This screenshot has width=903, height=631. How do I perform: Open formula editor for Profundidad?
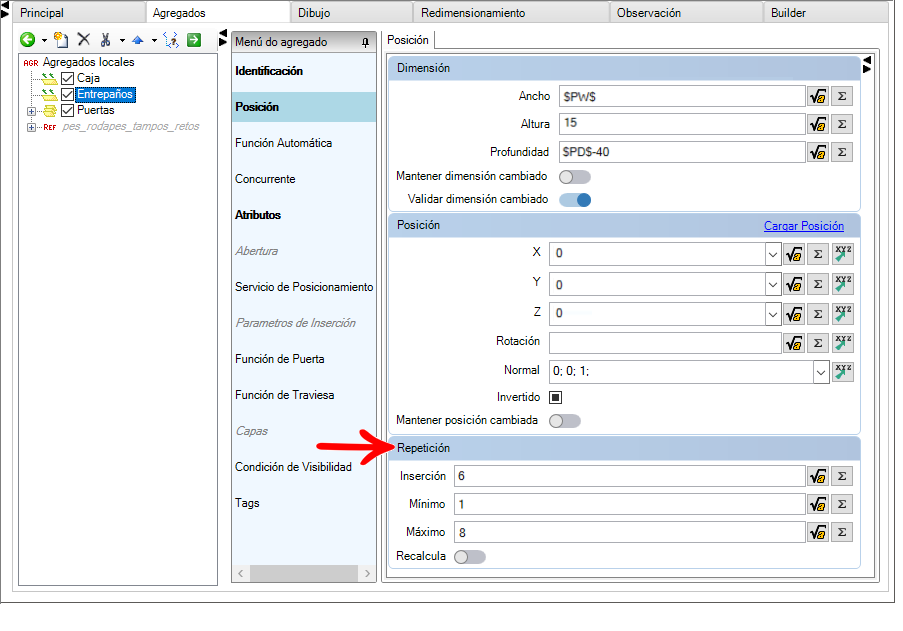[x=818, y=152]
